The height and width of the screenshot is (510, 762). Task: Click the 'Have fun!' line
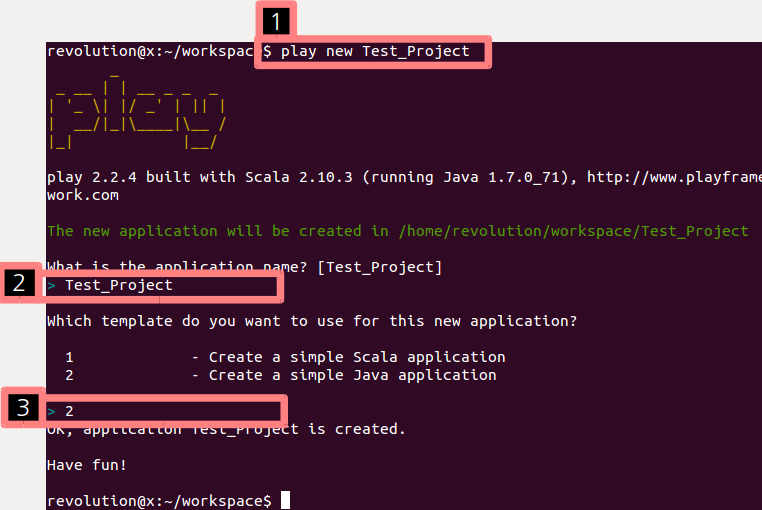(87, 465)
